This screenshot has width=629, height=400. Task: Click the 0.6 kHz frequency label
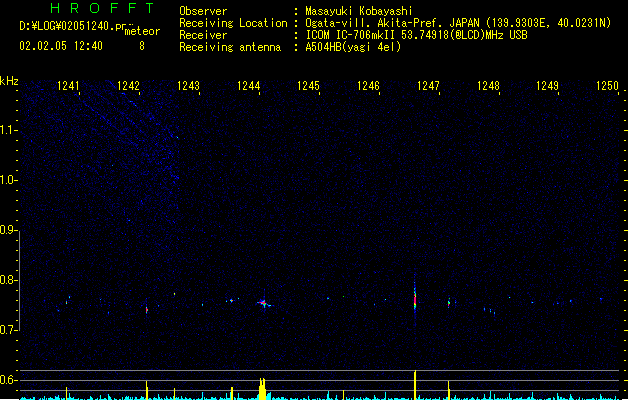[x=8, y=380]
